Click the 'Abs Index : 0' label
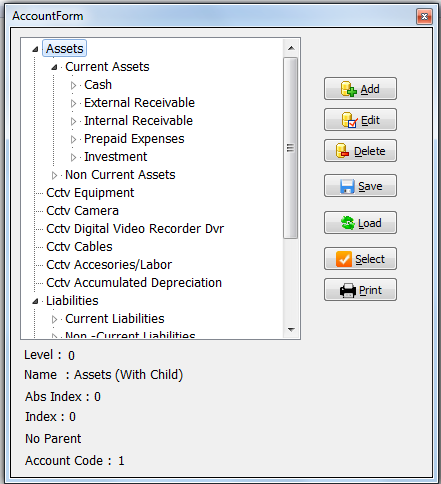Viewport: 441px width, 484px height. [x=63, y=397]
